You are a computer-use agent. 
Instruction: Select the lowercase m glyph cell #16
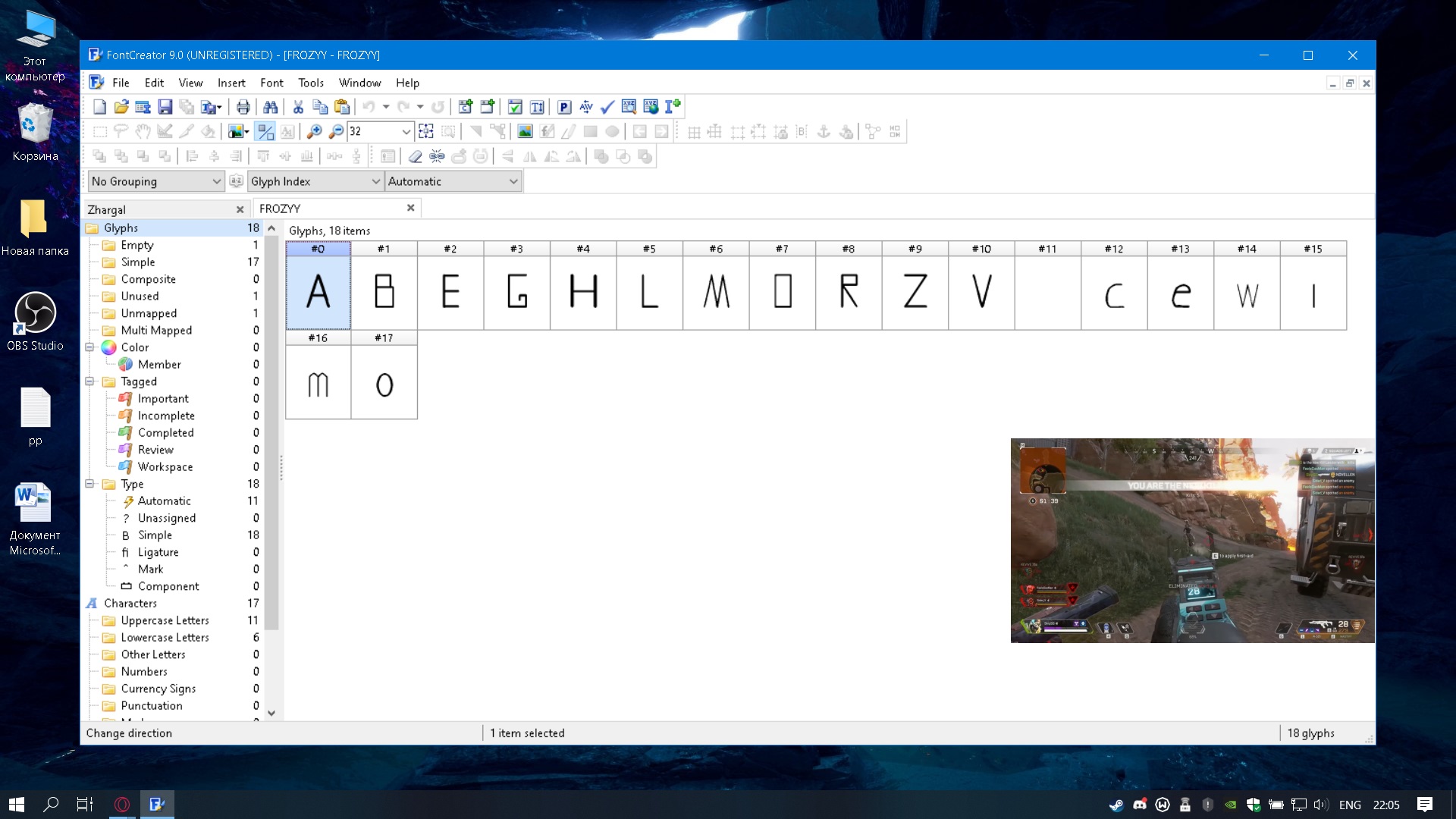[x=318, y=375]
